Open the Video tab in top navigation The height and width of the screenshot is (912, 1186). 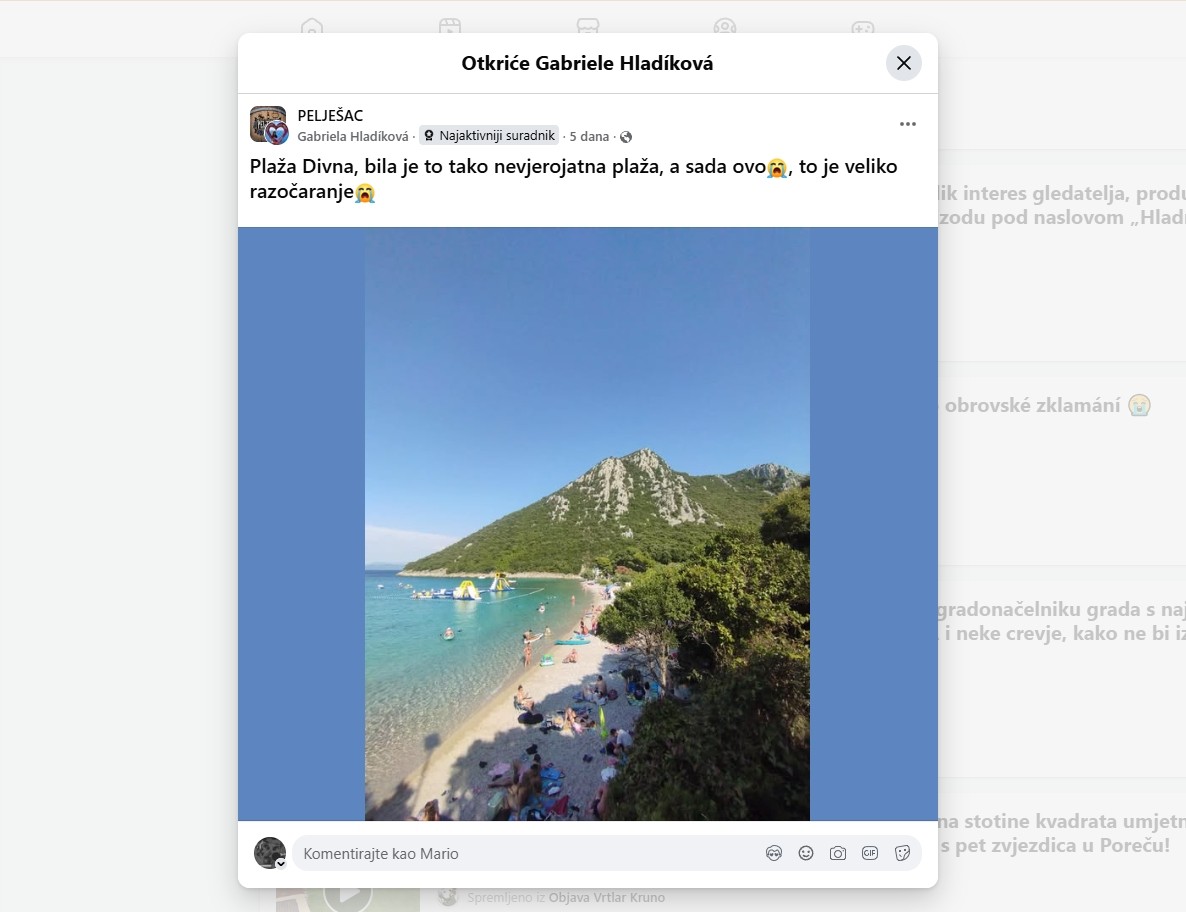[x=449, y=27]
